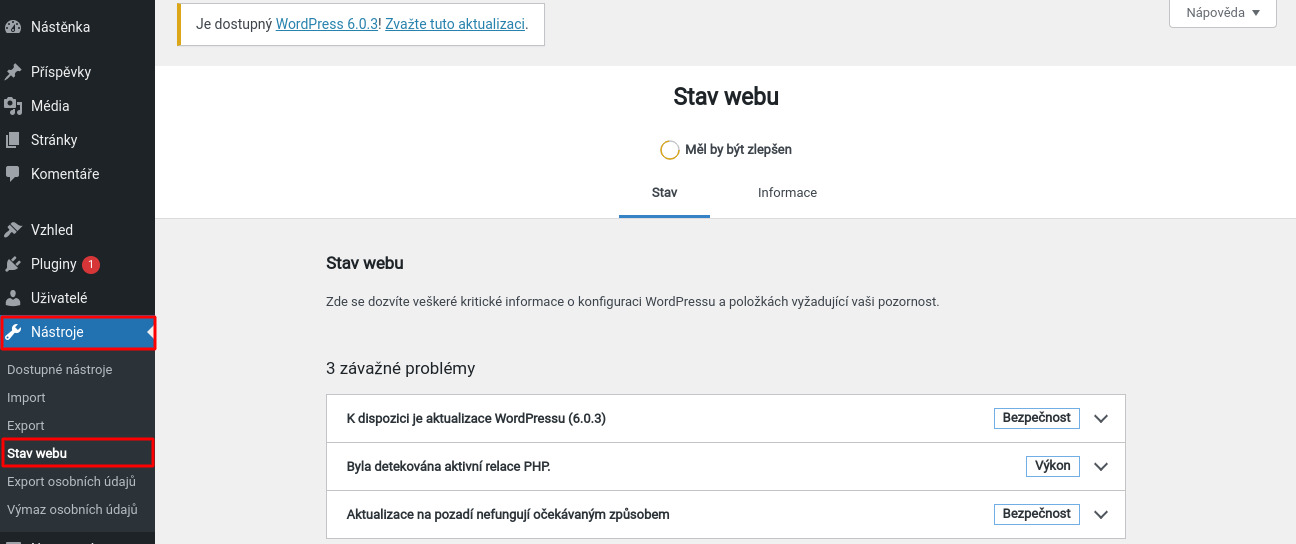Image resolution: width=1296 pixels, height=544 pixels.
Task: Expand the background updates issue
Action: (x=1101, y=515)
